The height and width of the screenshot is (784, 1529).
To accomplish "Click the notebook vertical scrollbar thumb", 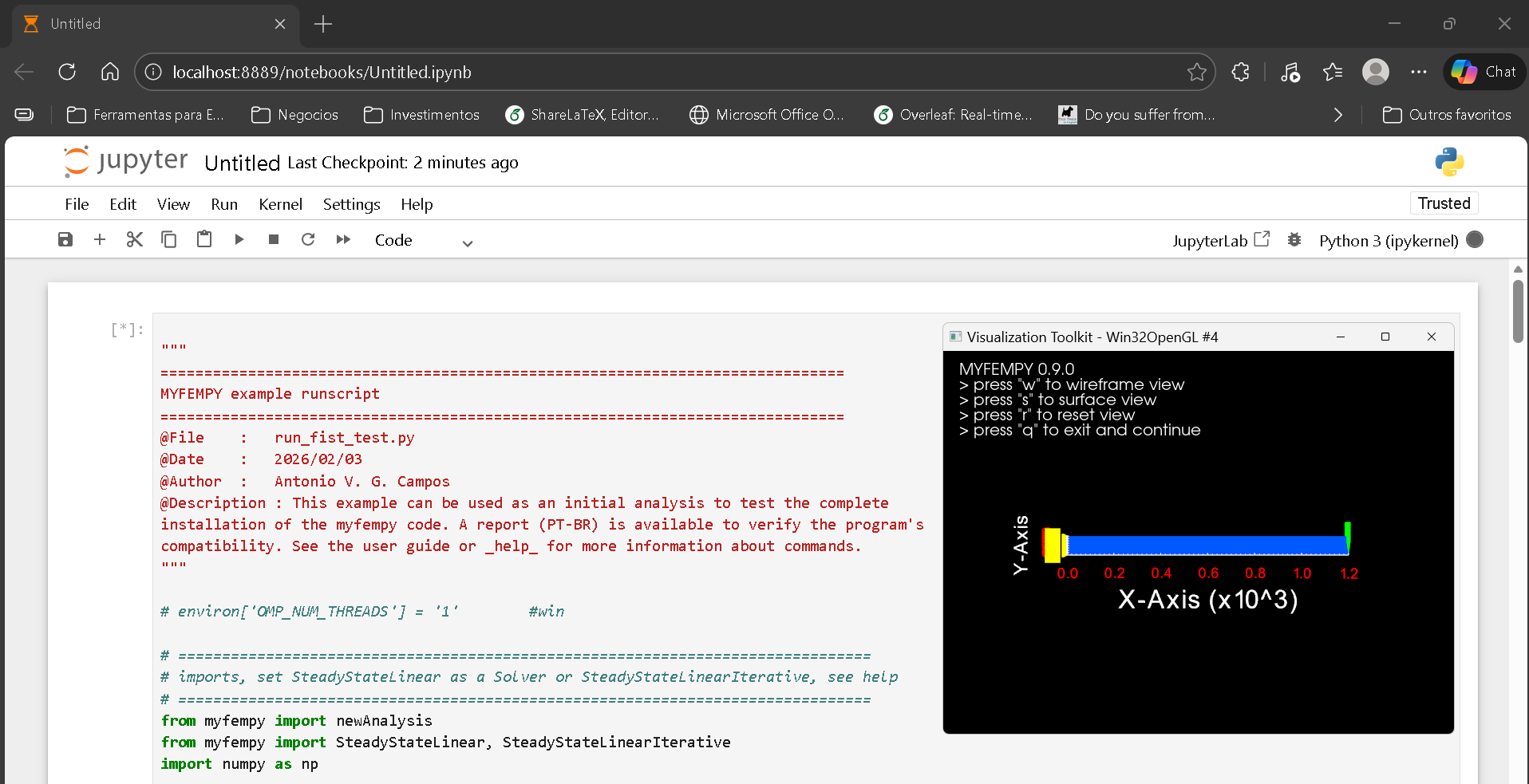I will point(1518,311).
